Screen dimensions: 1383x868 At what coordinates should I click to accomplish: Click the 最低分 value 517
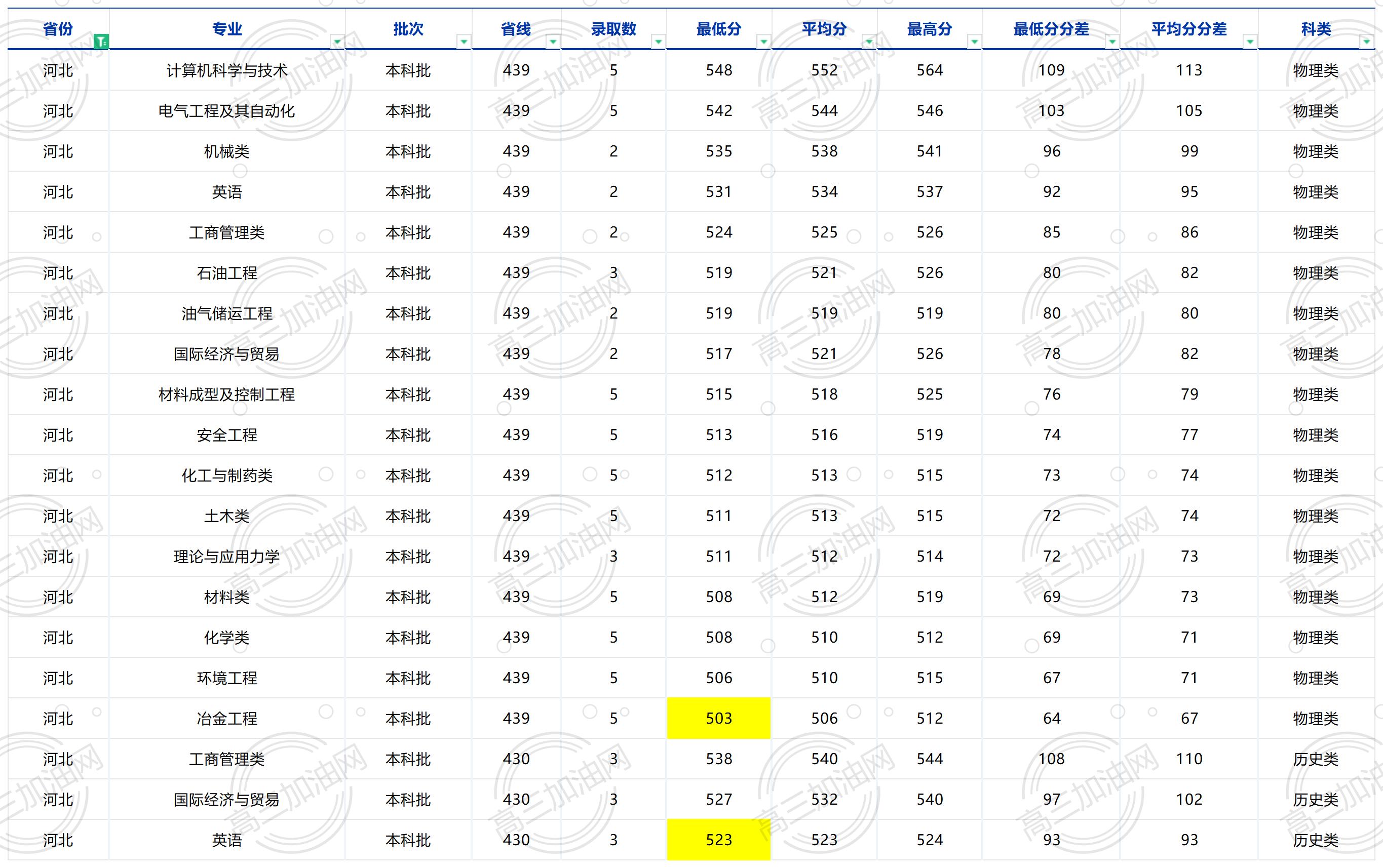(719, 353)
